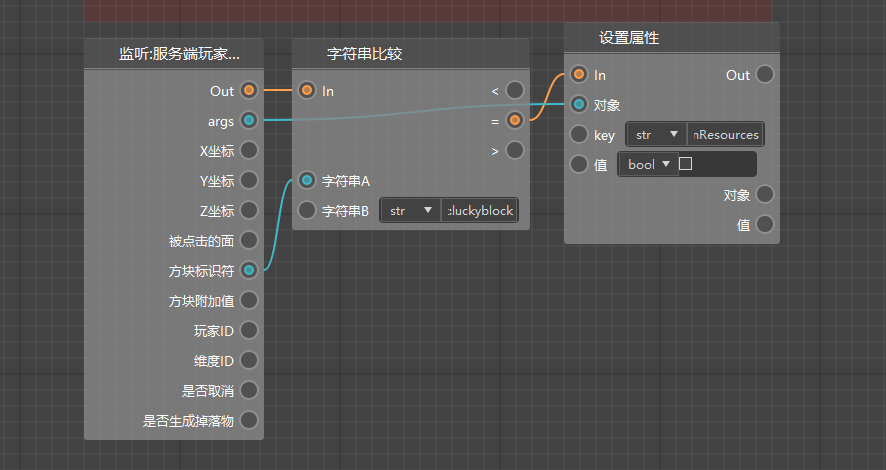Click the 维度ID output port
This screenshot has height=470, width=886.
[x=249, y=360]
